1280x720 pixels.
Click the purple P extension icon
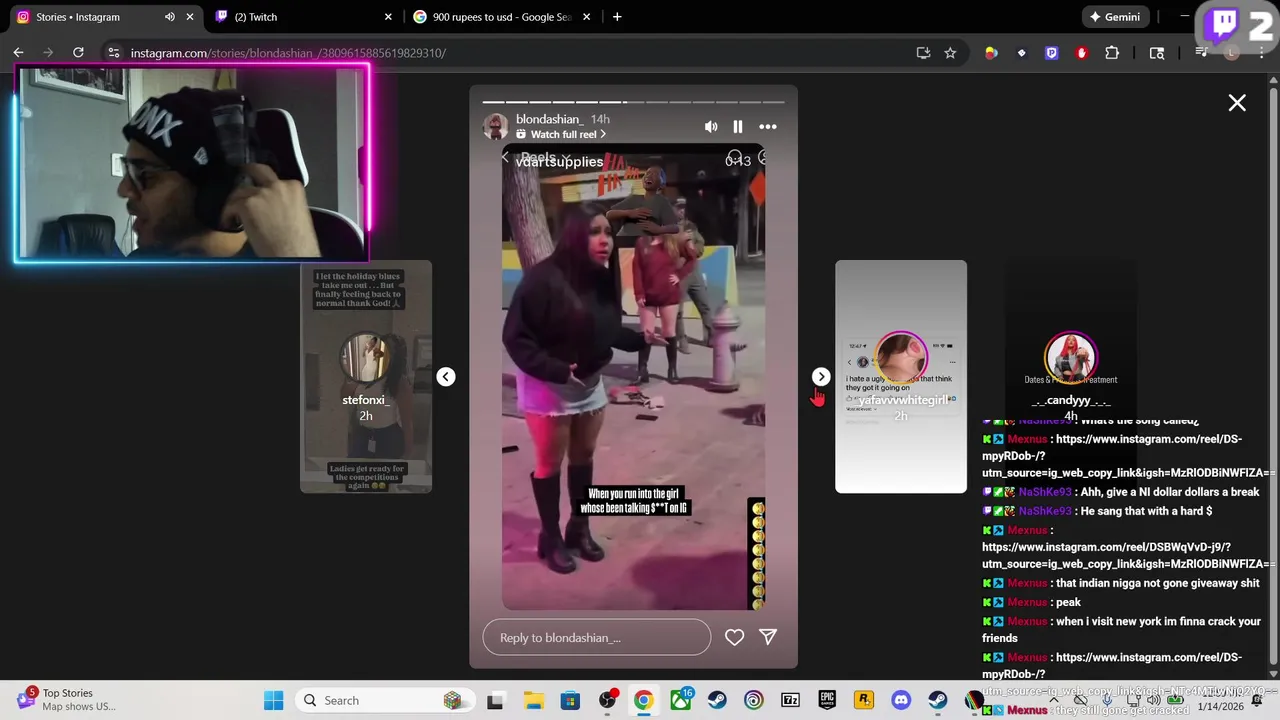point(1051,53)
